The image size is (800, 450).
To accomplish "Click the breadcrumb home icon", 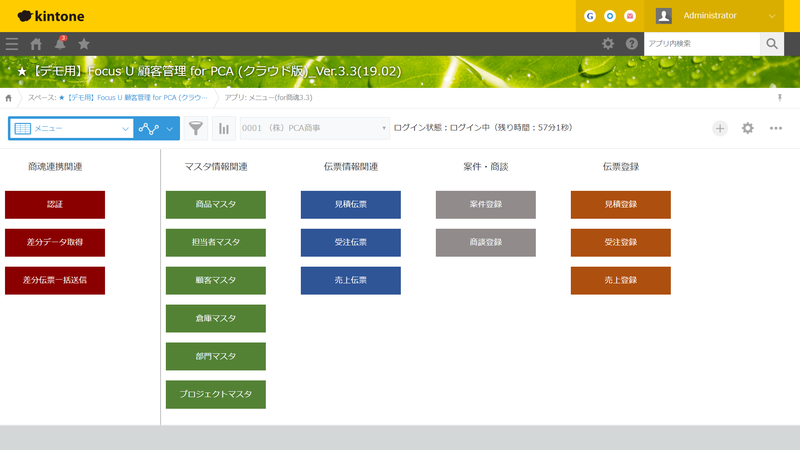I will 8,98.
